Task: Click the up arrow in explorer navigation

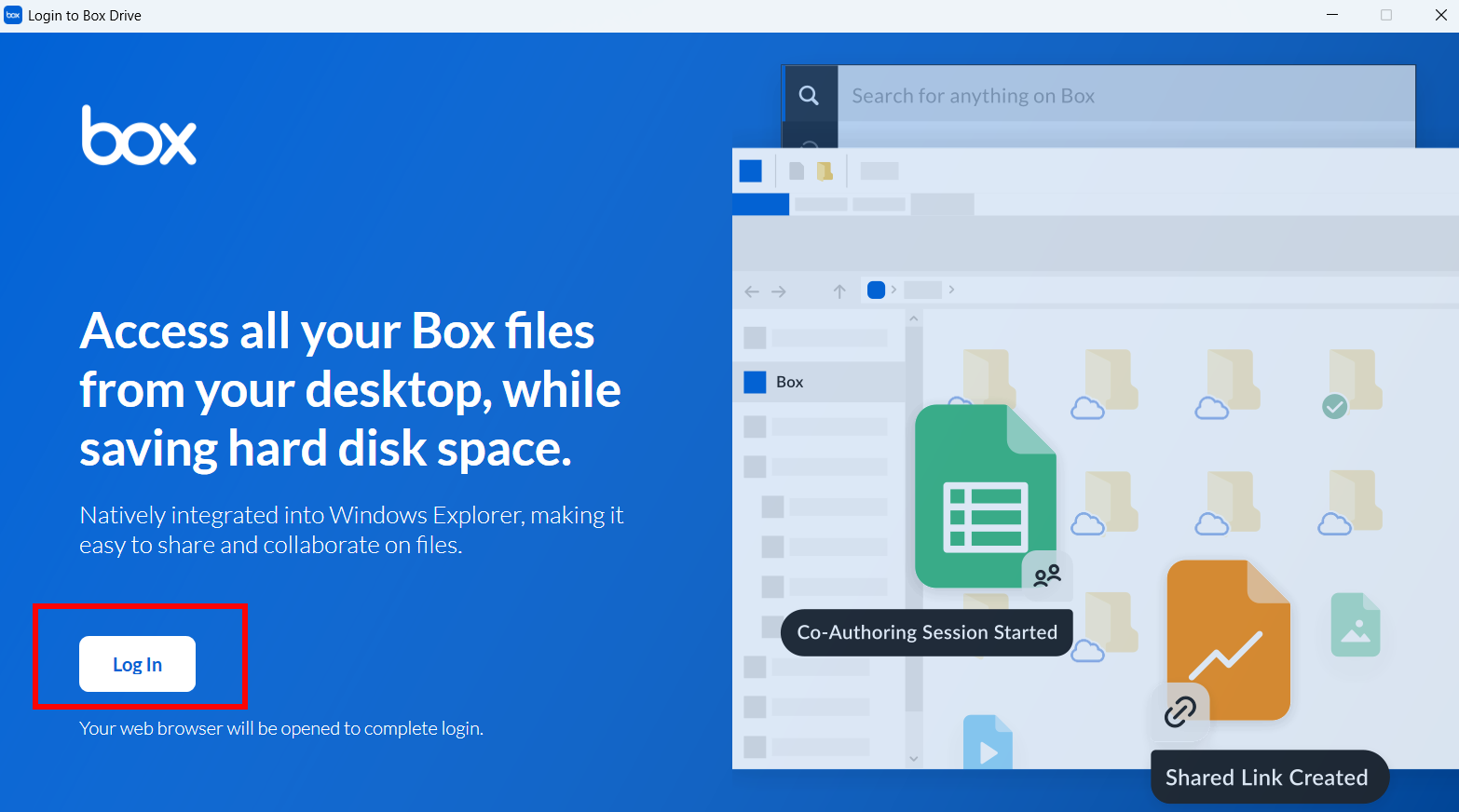Action: (x=839, y=291)
